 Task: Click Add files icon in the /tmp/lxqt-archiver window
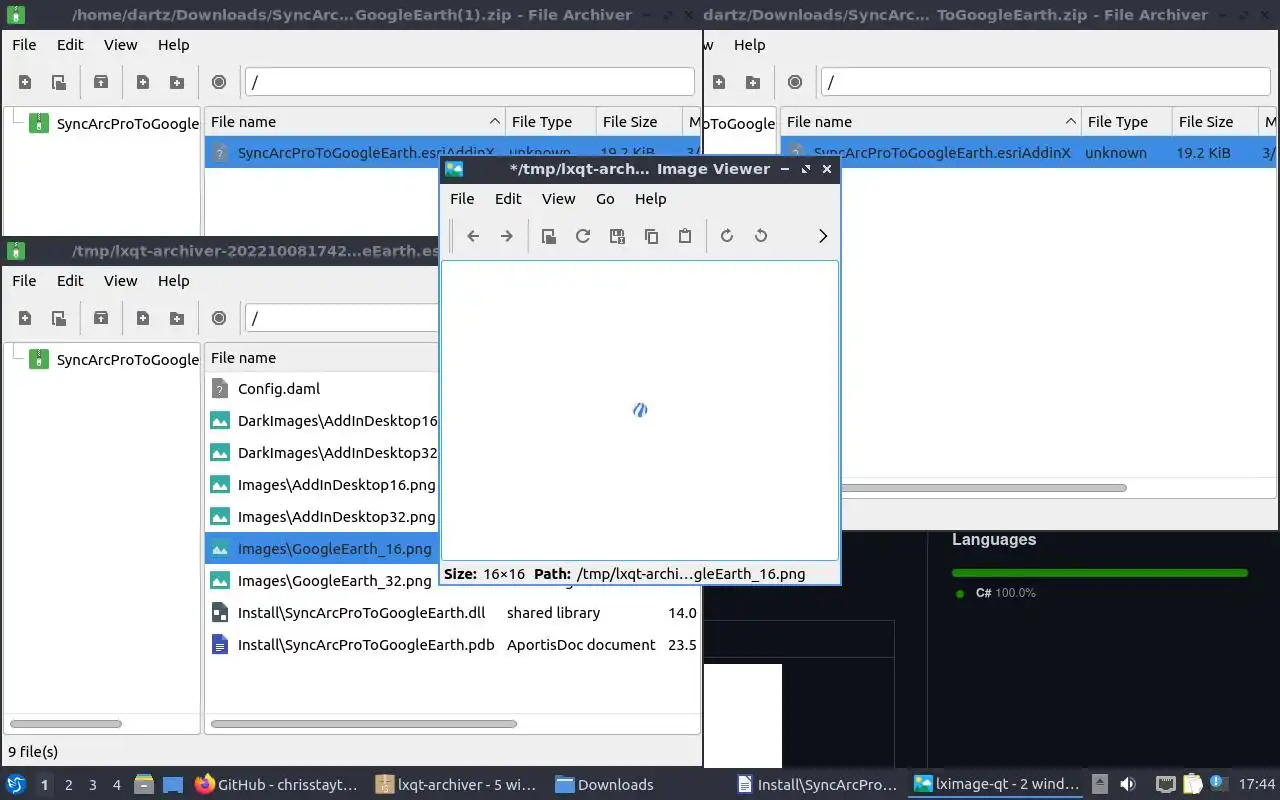point(143,318)
